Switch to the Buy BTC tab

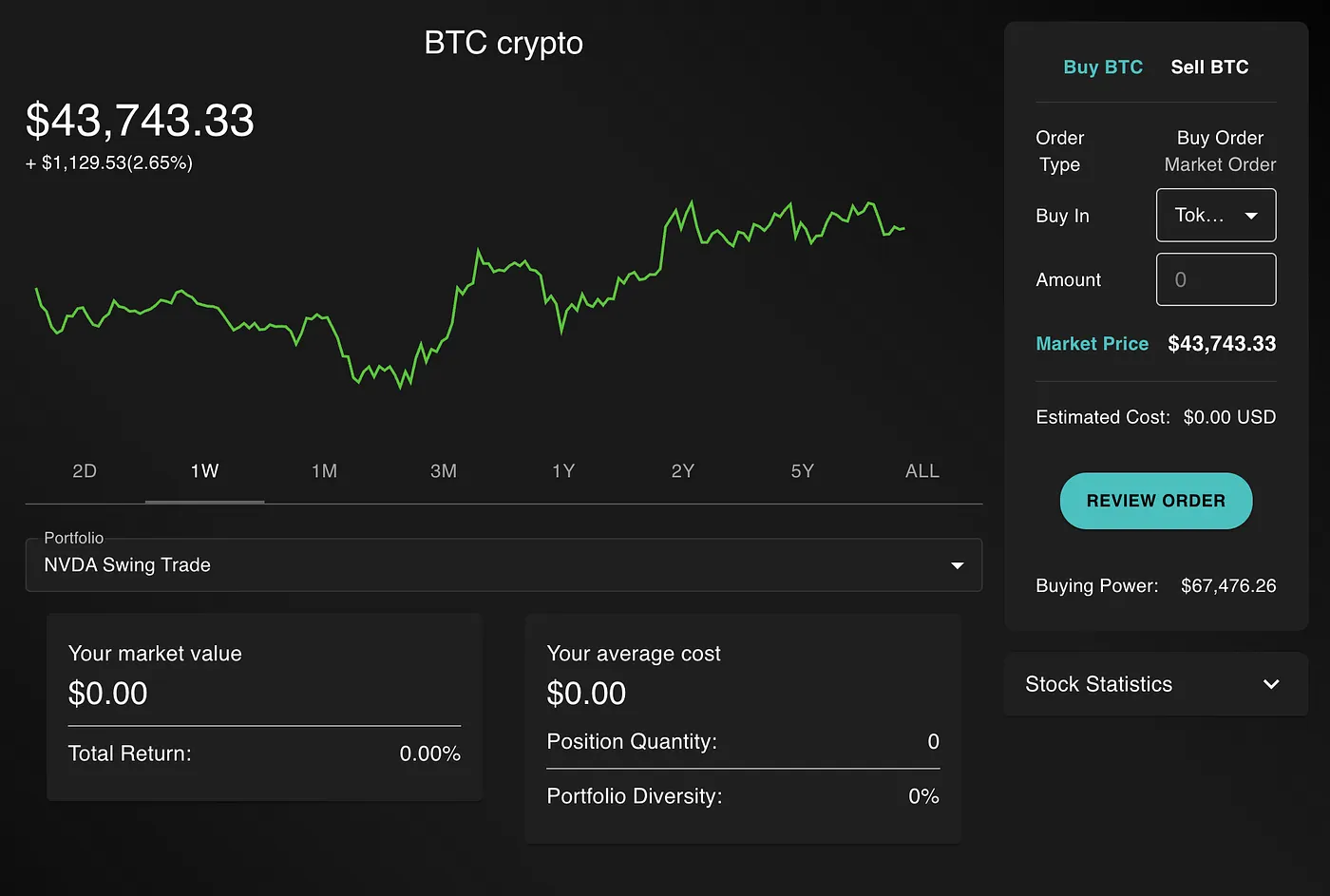pos(1103,67)
